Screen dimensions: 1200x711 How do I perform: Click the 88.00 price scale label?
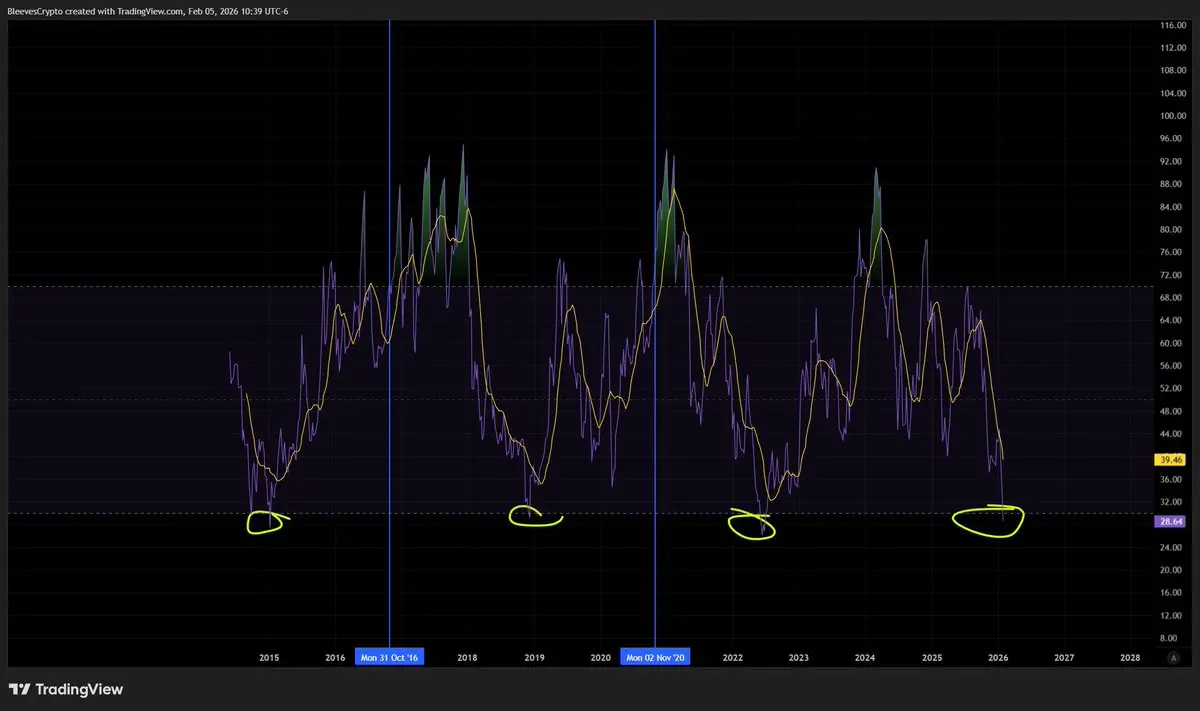tap(1172, 184)
